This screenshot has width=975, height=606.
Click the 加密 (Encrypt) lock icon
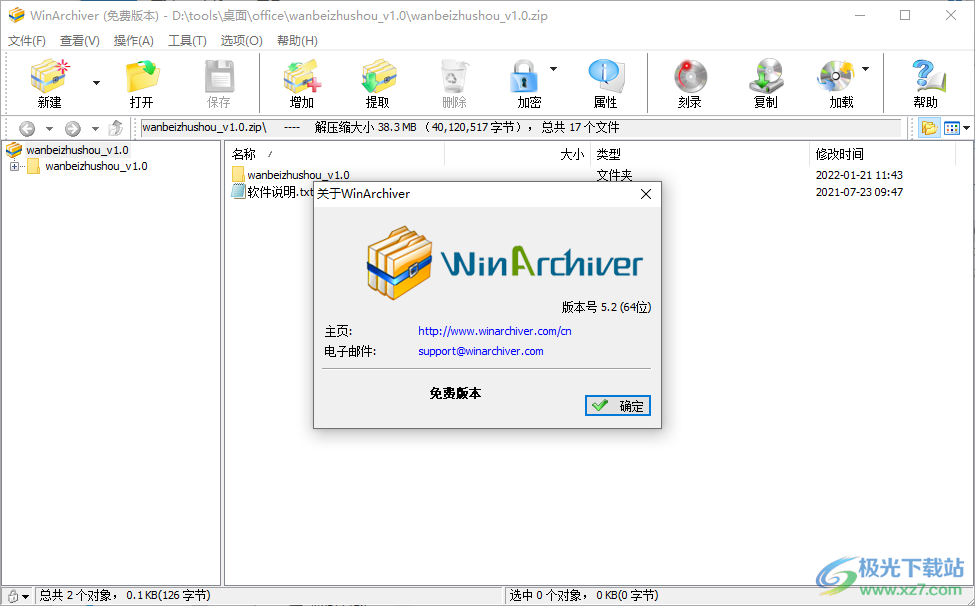click(x=524, y=76)
